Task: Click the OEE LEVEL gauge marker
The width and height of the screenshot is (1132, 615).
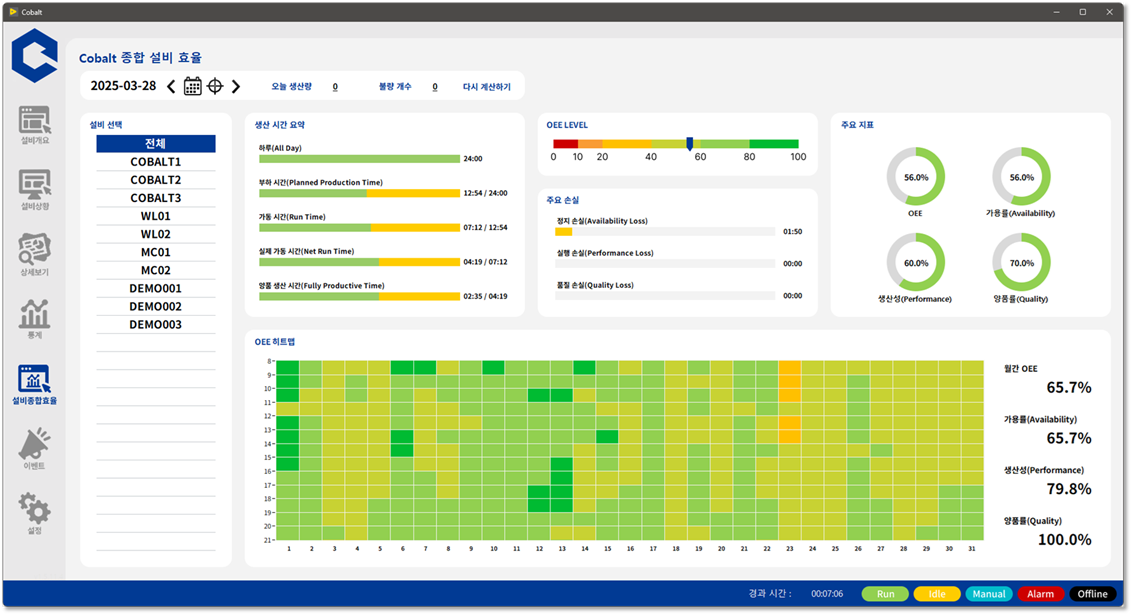Action: [x=689, y=144]
